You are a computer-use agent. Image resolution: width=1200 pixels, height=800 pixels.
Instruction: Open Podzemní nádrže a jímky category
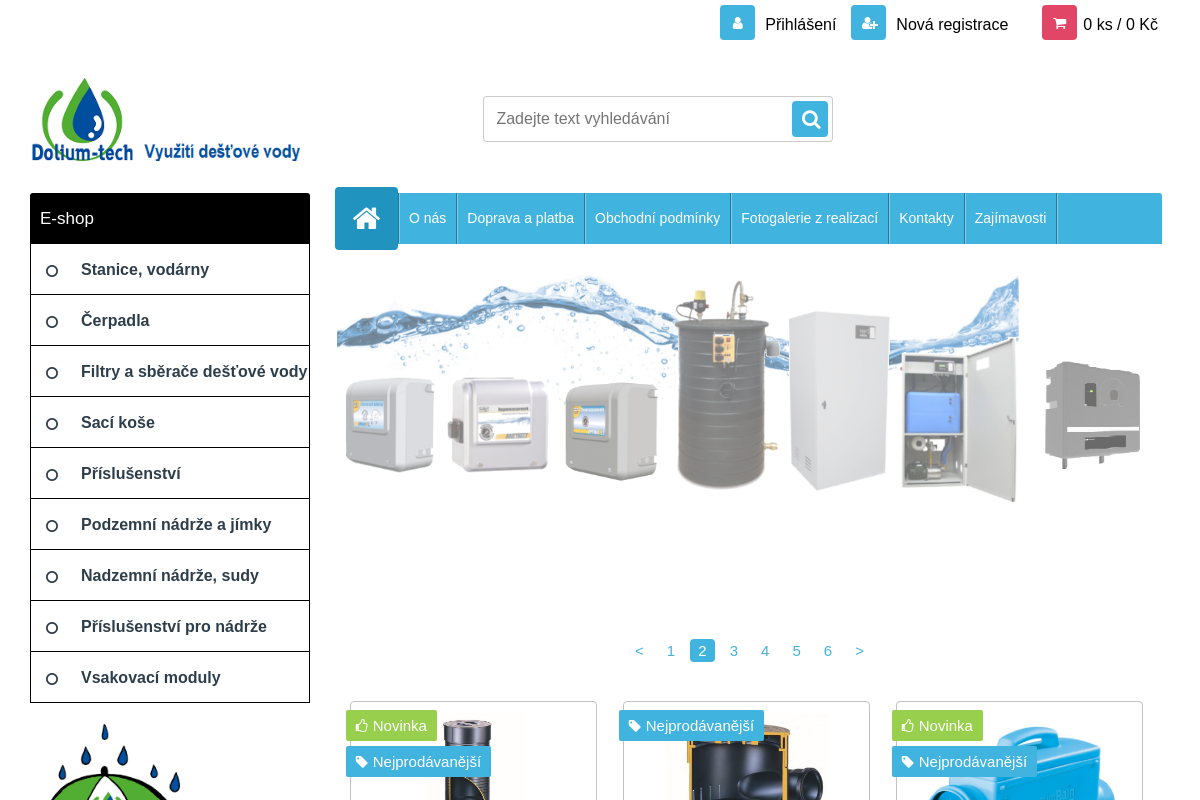170,525
